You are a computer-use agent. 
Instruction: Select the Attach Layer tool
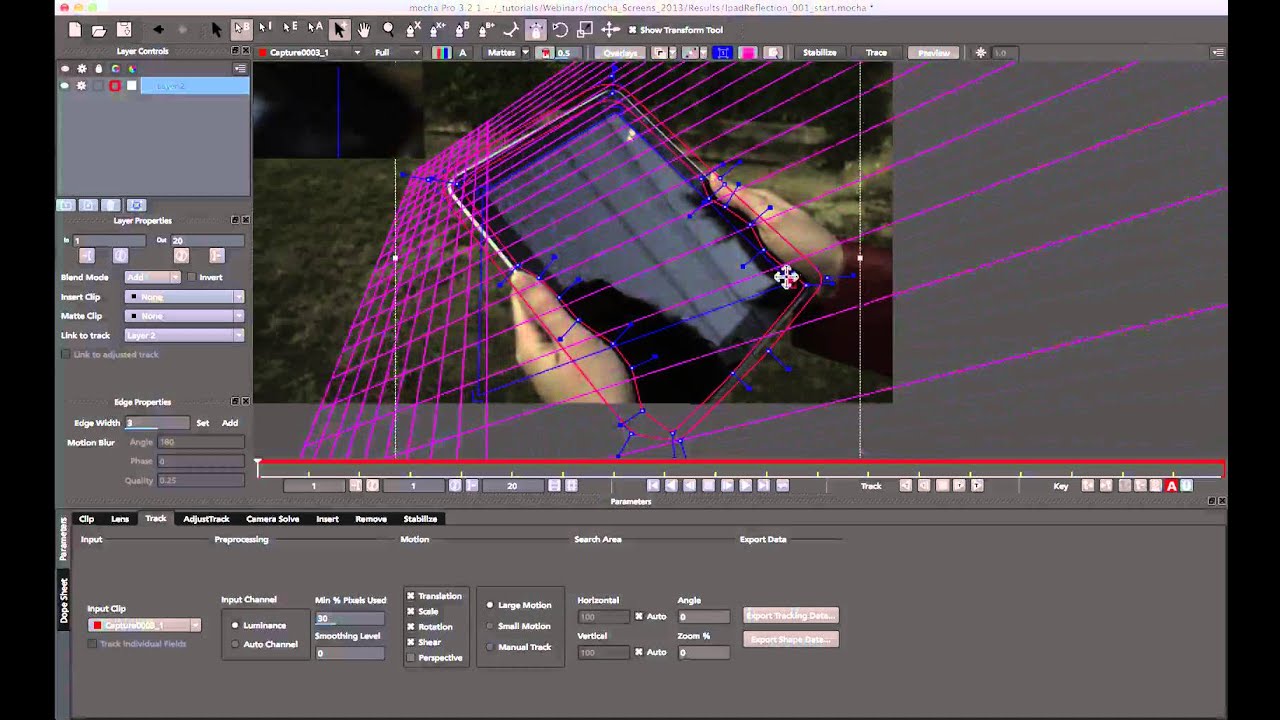click(511, 30)
